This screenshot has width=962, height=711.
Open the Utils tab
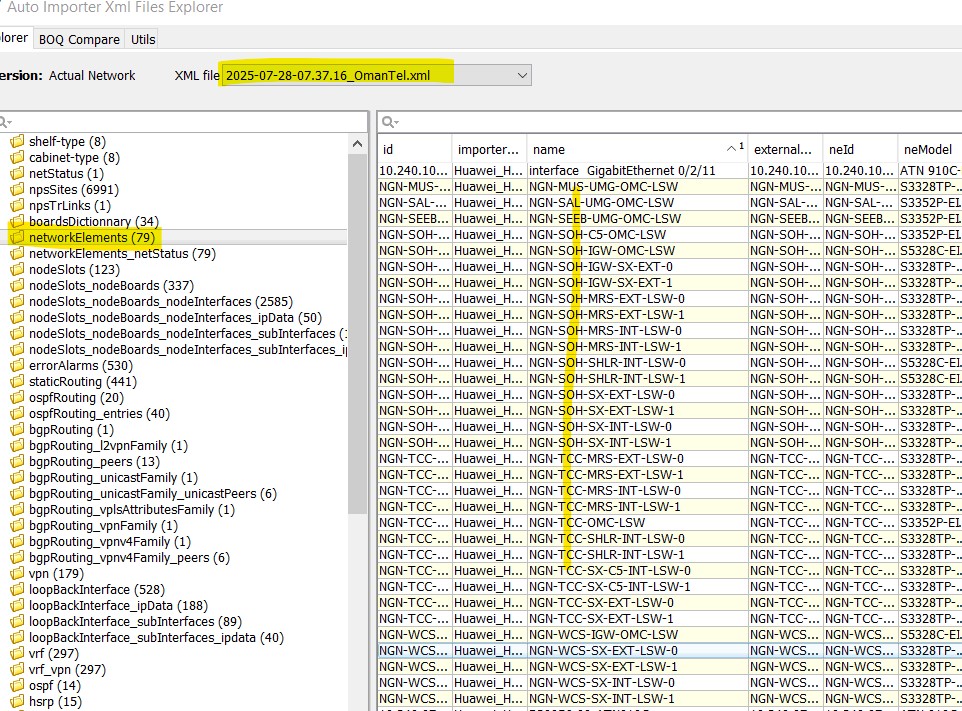tap(143, 39)
